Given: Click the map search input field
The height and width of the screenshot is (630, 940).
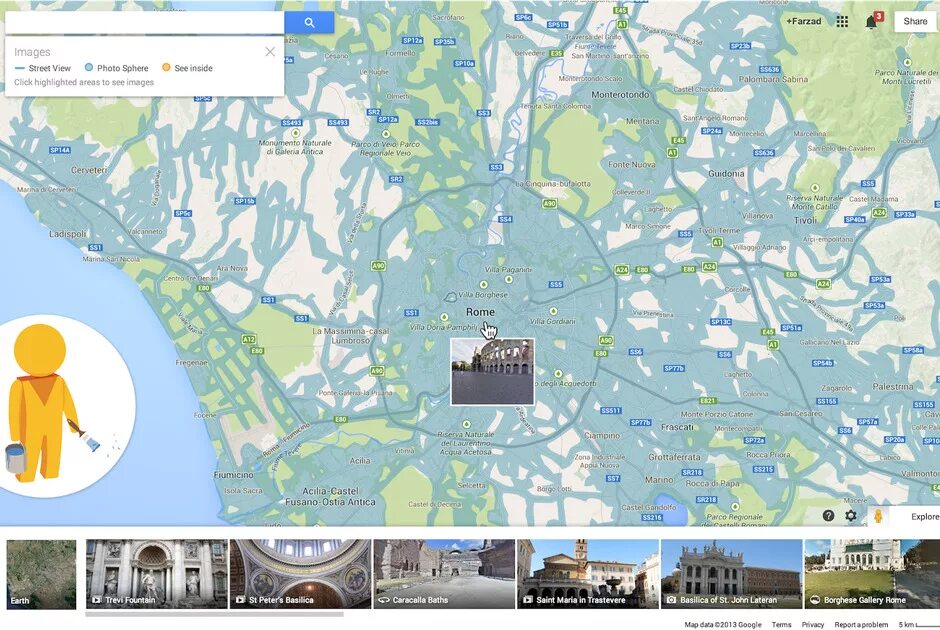Looking at the screenshot, I should tap(144, 22).
